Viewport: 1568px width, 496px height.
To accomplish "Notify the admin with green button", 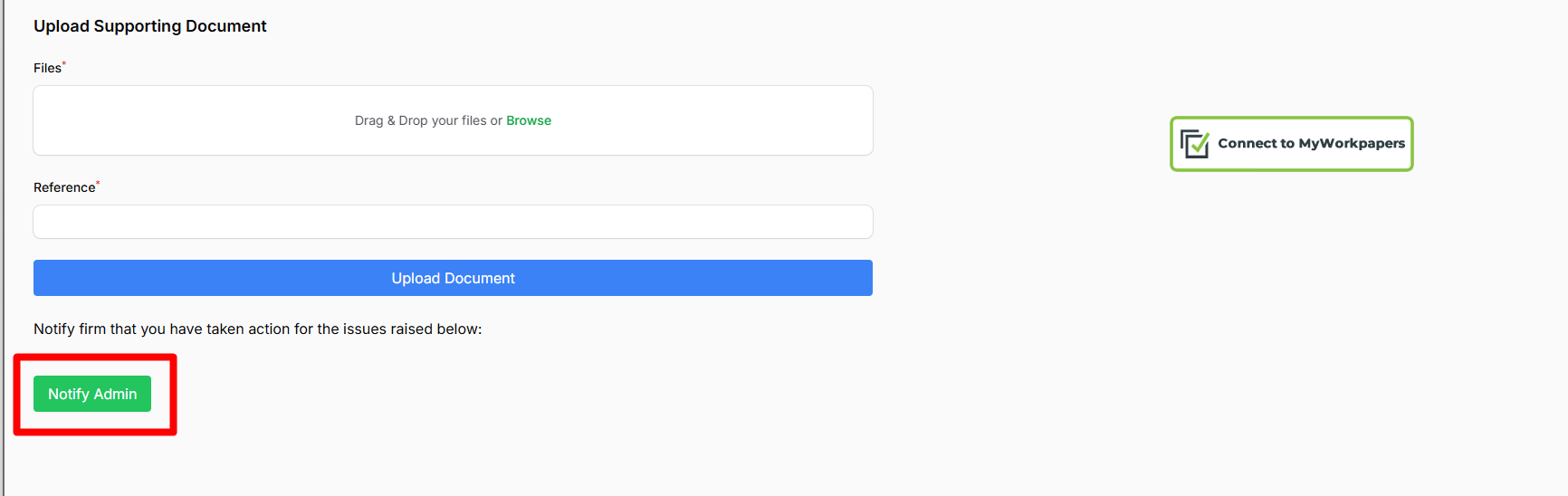I will tap(92, 394).
